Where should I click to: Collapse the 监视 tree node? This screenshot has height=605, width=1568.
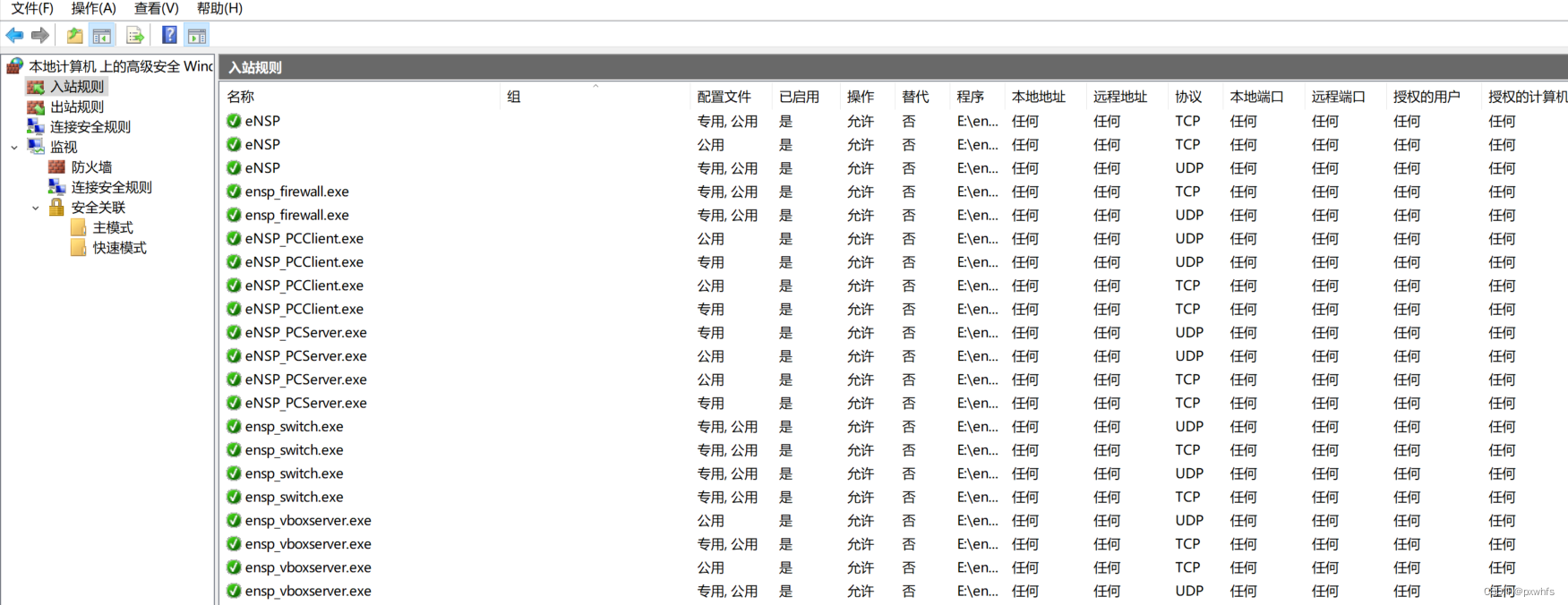coord(14,148)
